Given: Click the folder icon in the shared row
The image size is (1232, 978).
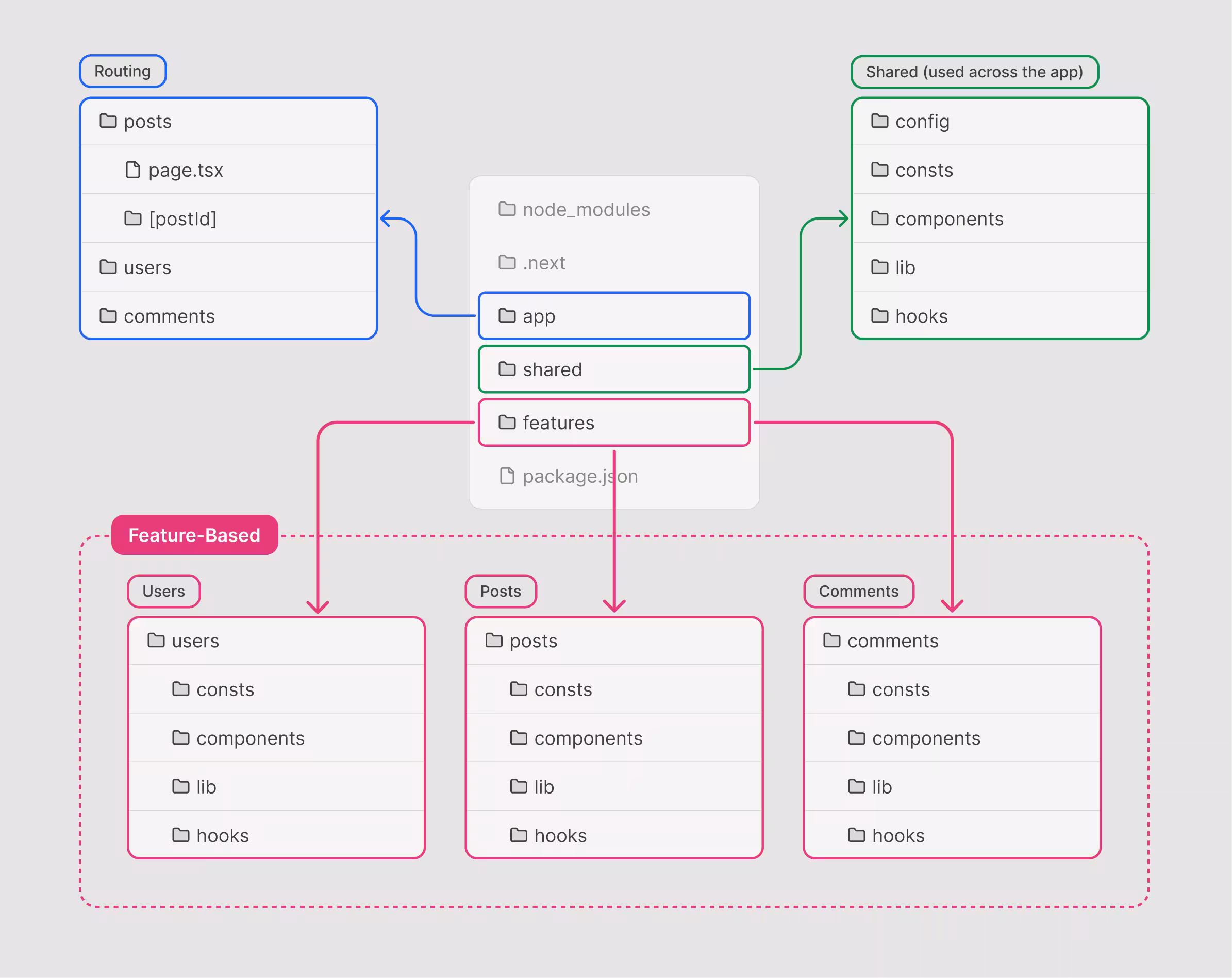Looking at the screenshot, I should point(506,369).
